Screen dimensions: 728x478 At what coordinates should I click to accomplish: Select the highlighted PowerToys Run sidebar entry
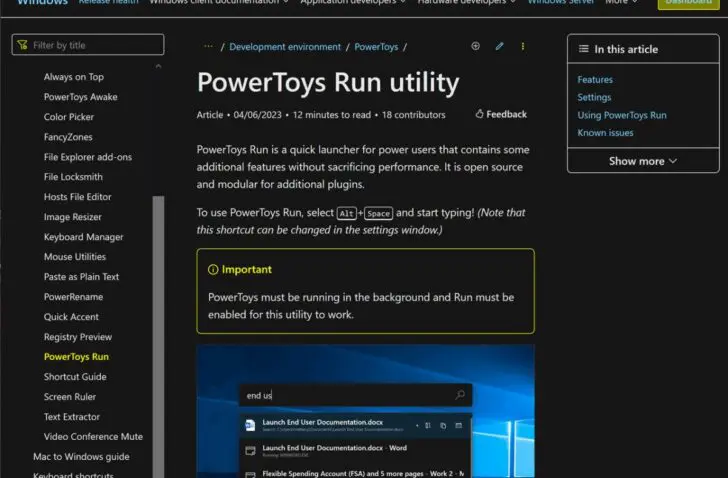tap(76, 357)
